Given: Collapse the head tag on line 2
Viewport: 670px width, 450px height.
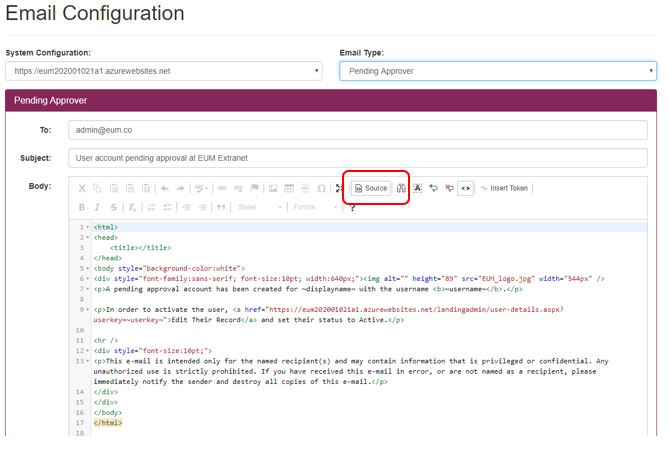Looking at the screenshot, I should 88,238.
